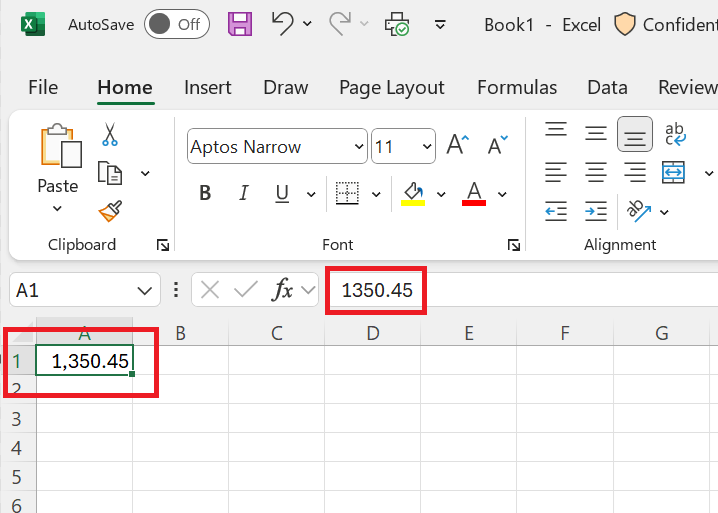The width and height of the screenshot is (718, 513).
Task: Align cell text to the right
Action: coord(635,172)
